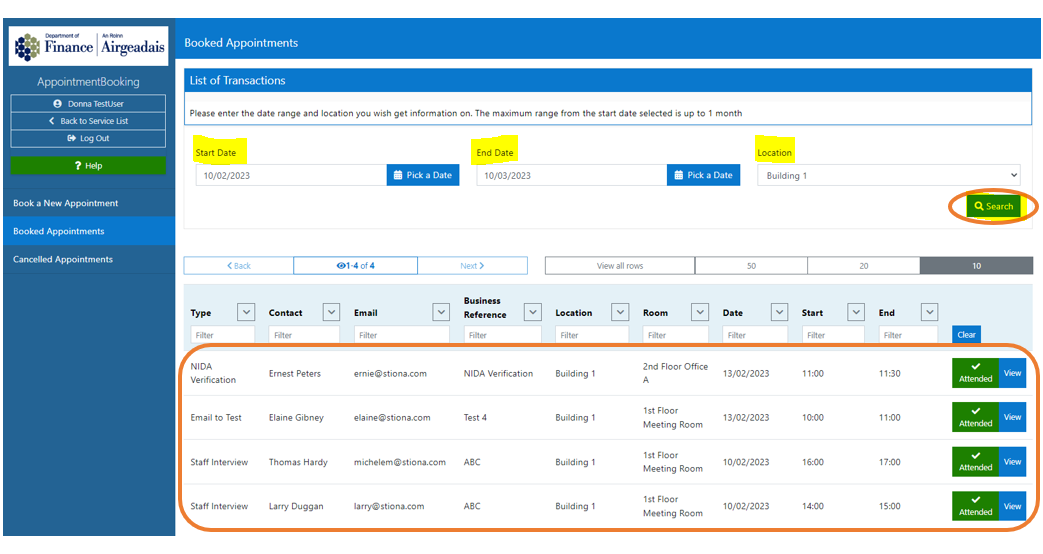
Task: Open the Date column dropdown arrow
Action: tap(780, 312)
